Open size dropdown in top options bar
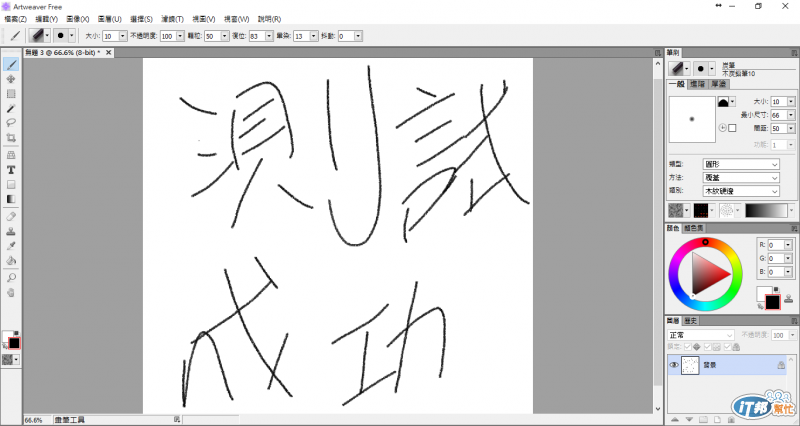 (x=122, y=36)
